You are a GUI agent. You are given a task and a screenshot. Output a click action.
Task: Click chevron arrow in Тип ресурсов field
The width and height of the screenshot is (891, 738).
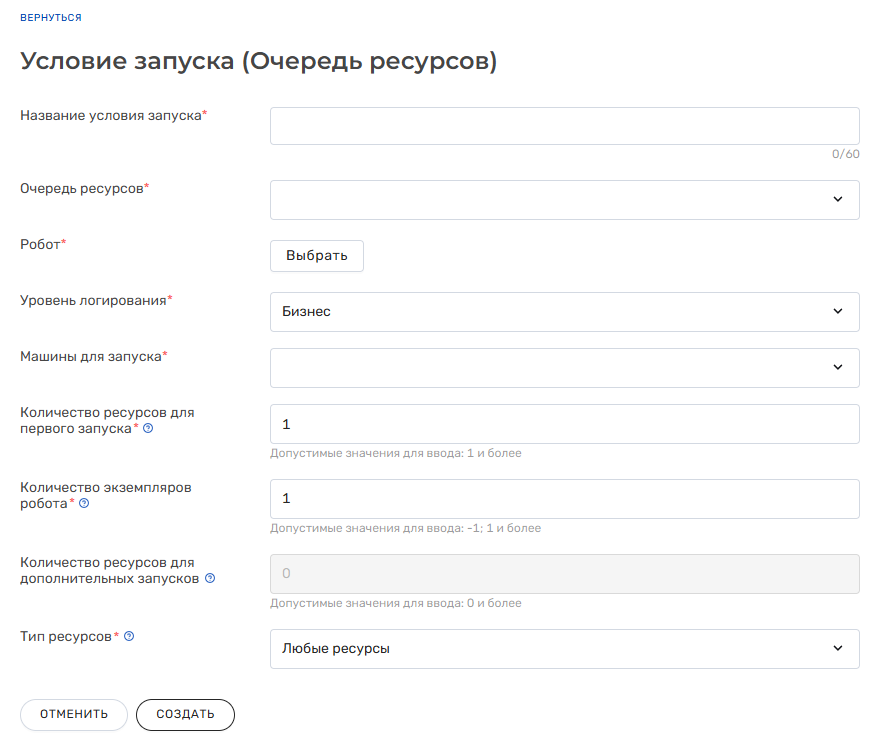pos(838,648)
